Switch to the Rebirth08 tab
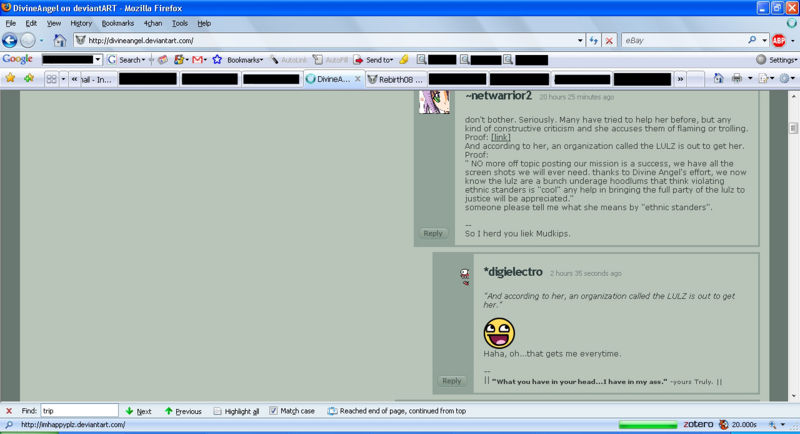The width and height of the screenshot is (800, 434). tap(395, 79)
